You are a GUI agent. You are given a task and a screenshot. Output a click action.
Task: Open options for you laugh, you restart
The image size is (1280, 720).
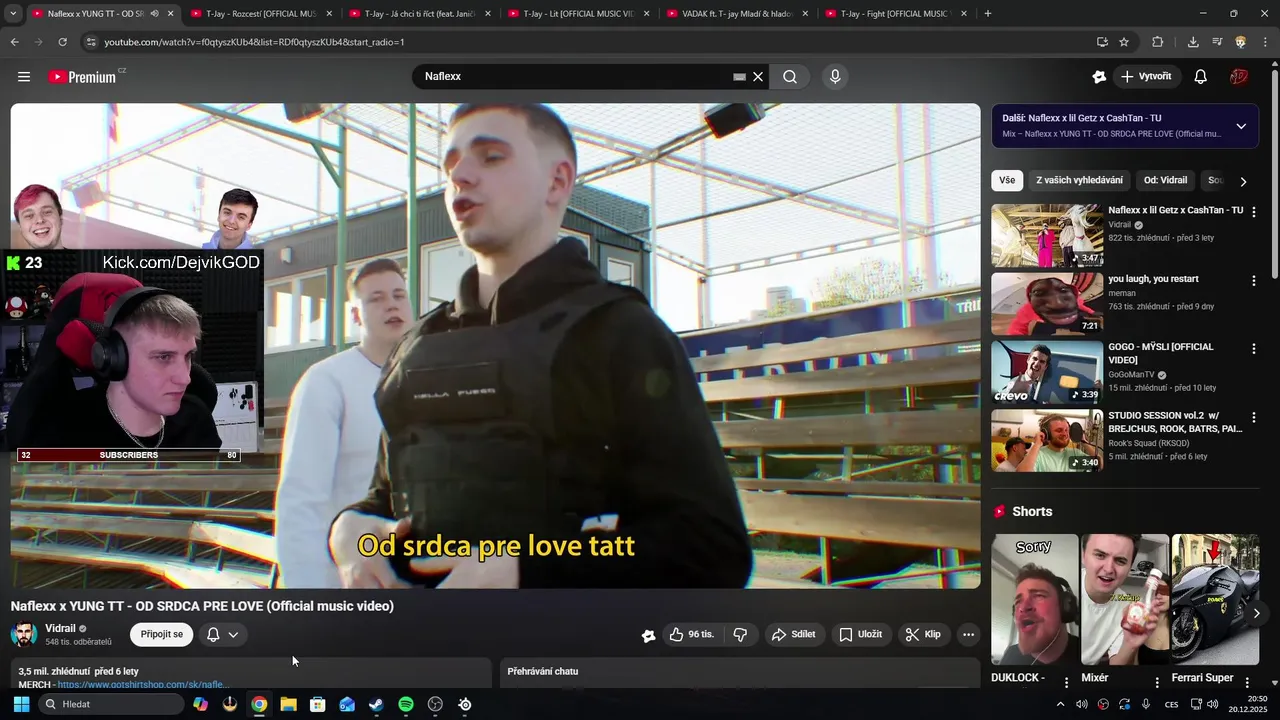coord(1253,281)
